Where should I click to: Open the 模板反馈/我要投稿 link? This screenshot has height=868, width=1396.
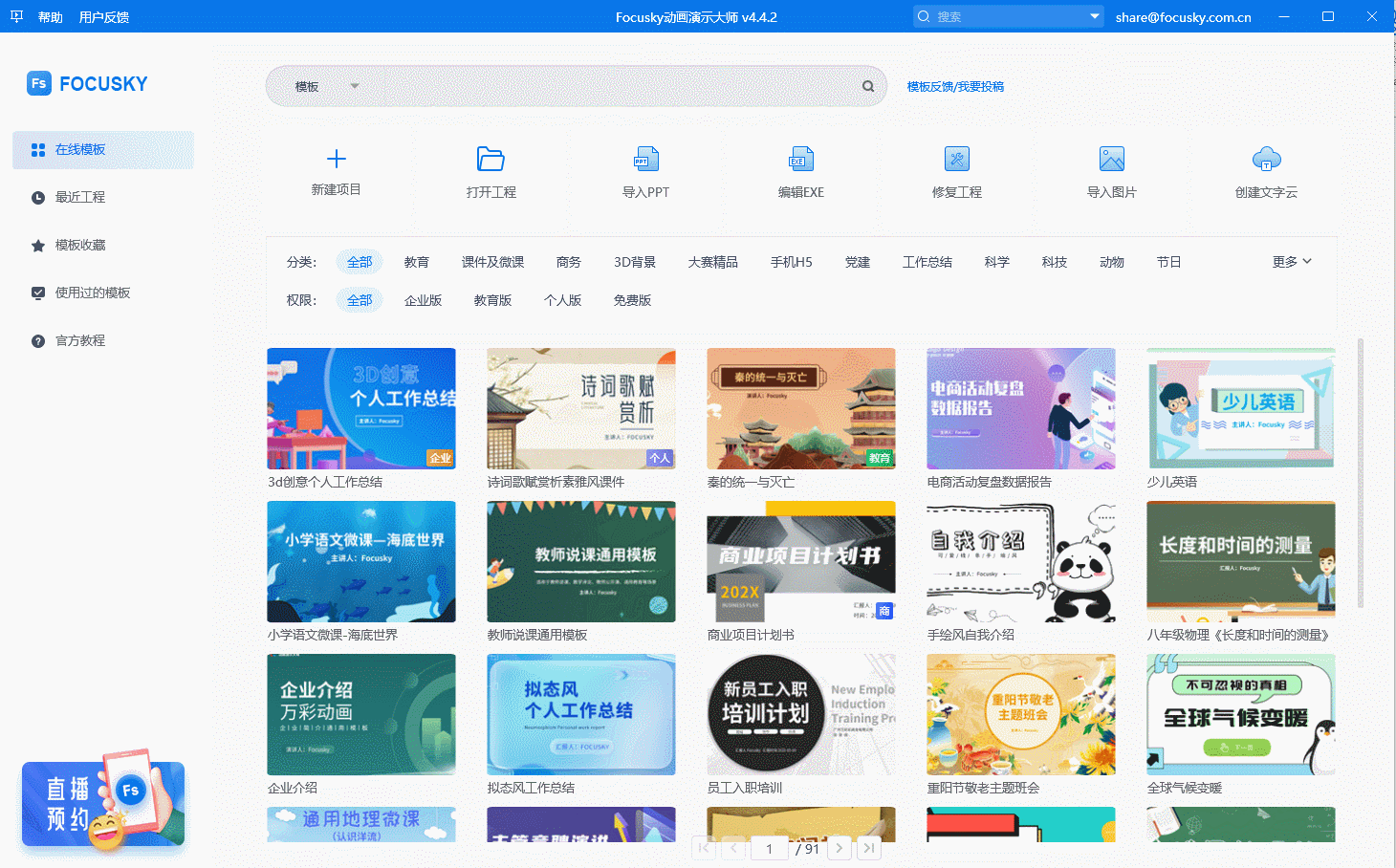tap(954, 86)
